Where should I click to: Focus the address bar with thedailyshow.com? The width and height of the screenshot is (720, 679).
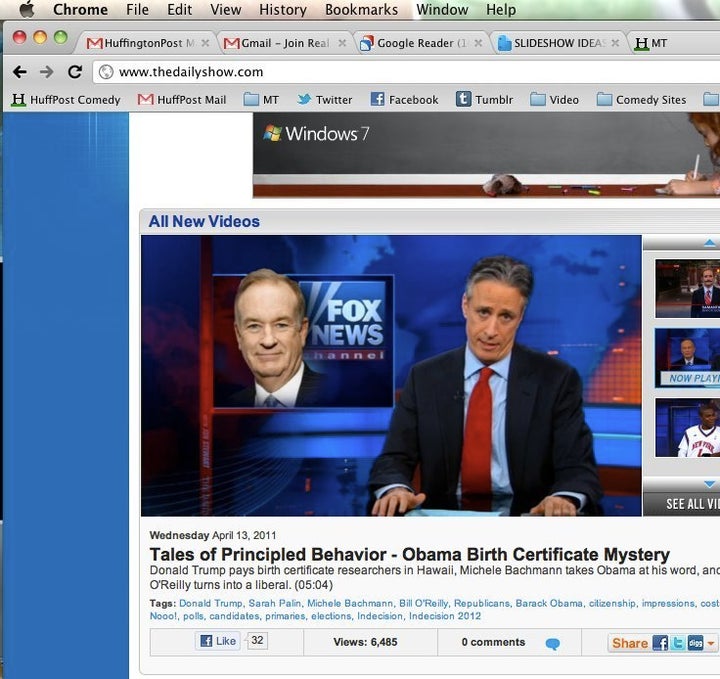point(406,72)
